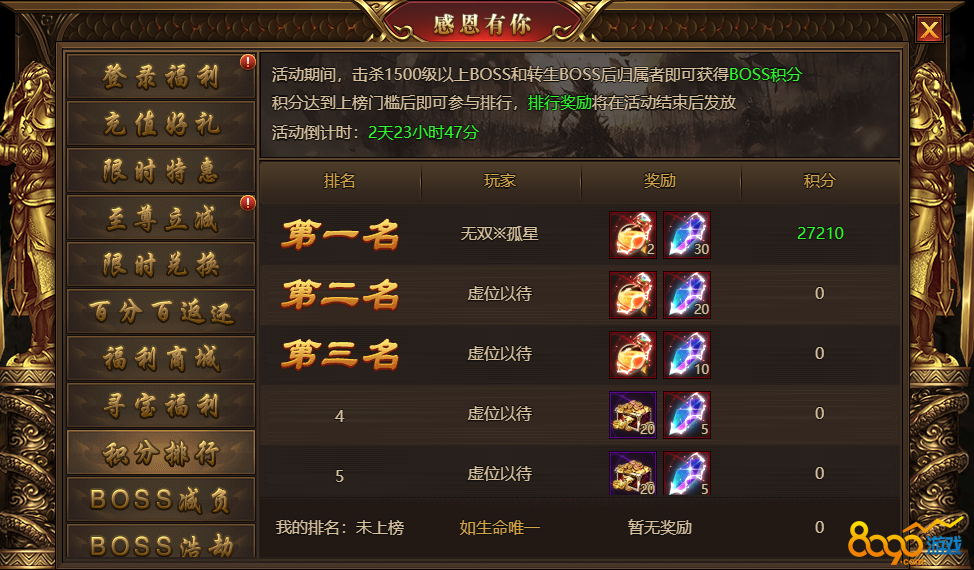
Task: Click first place player name 无双※孤星
Action: [x=499, y=234]
